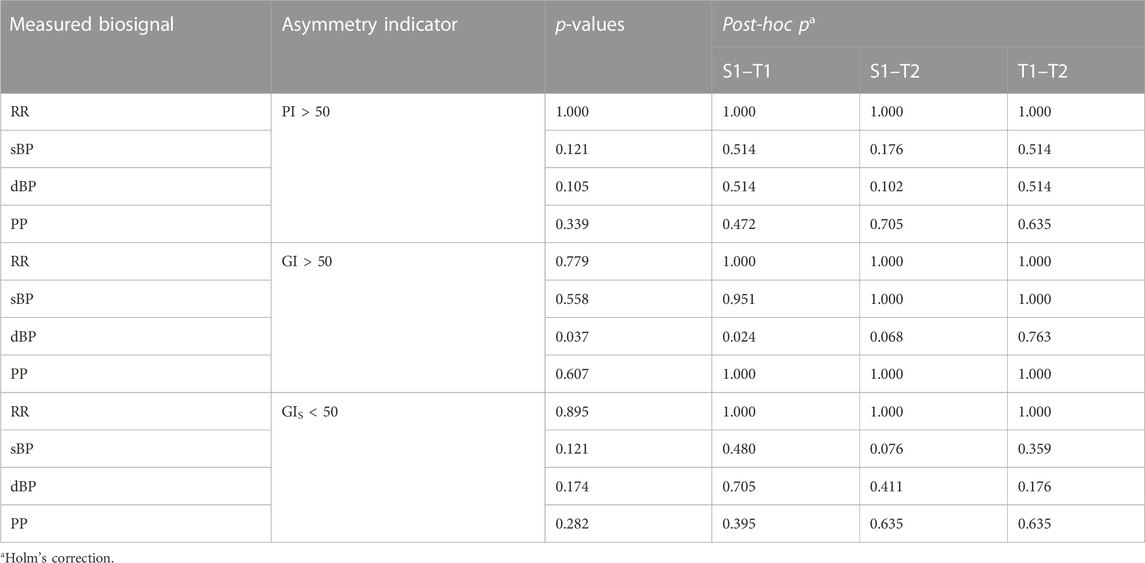Viewport: 1145px width, 563px height.
Task: Select the 0.037 p-value for dBP
Action: click(x=628, y=337)
